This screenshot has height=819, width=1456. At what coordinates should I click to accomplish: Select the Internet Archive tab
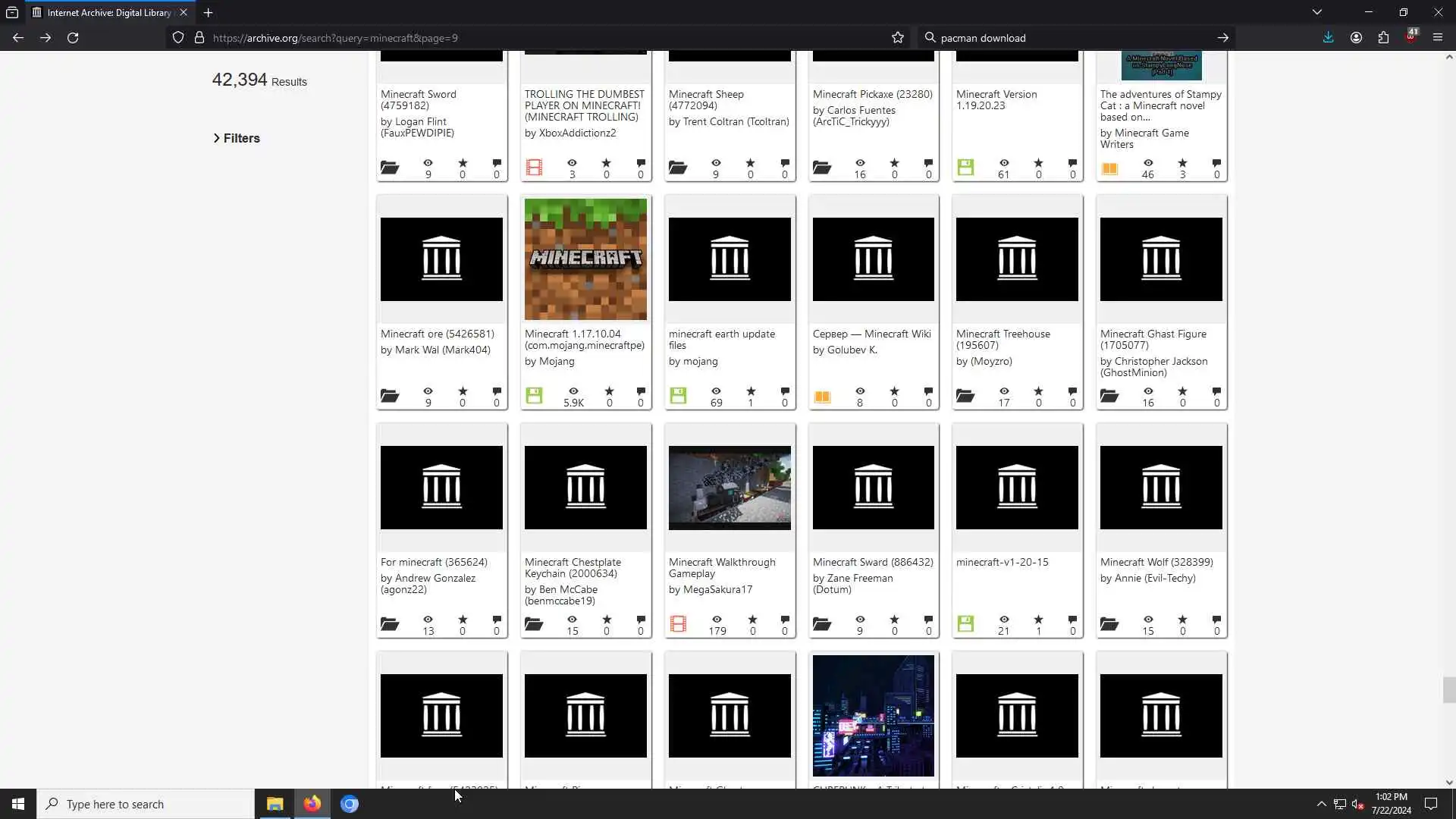[106, 13]
